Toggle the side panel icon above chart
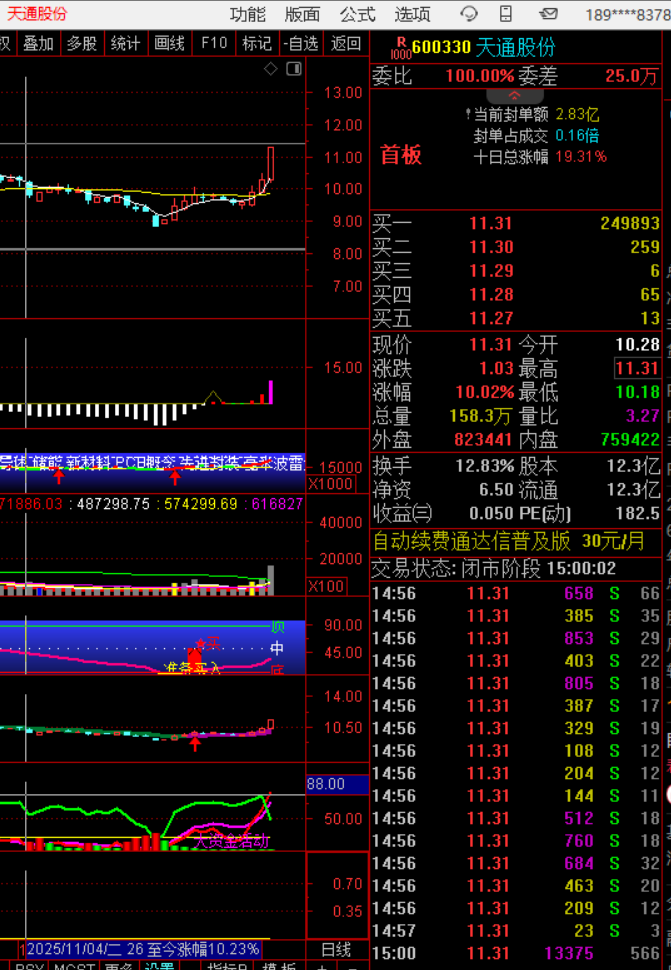The height and width of the screenshot is (970, 671). 294,69
